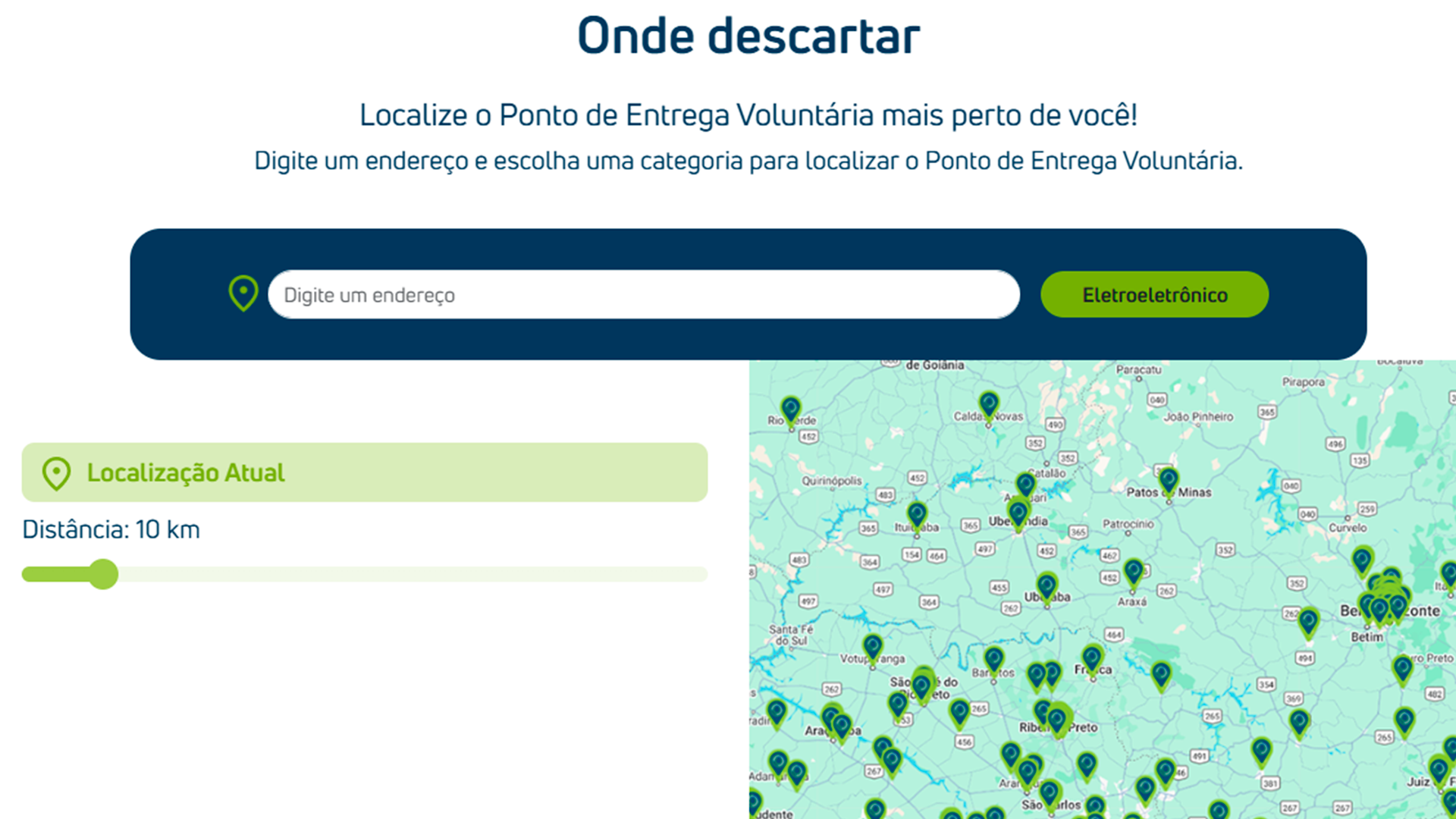Open the Eletroeletrônico category dropdown
1456x819 pixels.
[1153, 294]
